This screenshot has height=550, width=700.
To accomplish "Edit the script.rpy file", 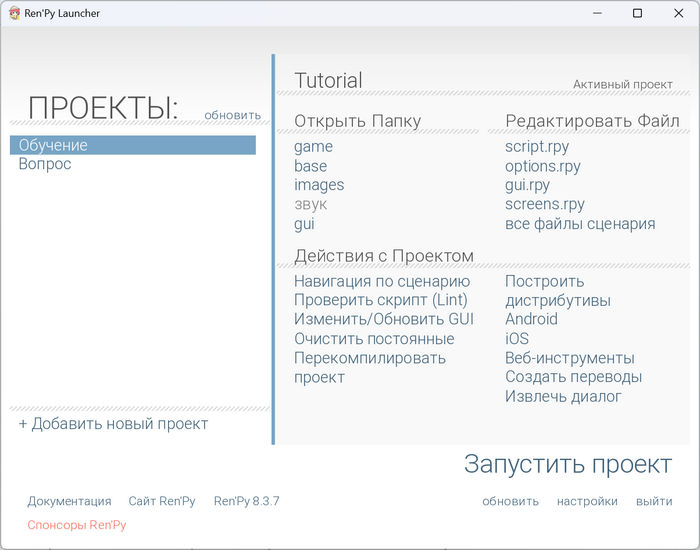I will point(537,147).
